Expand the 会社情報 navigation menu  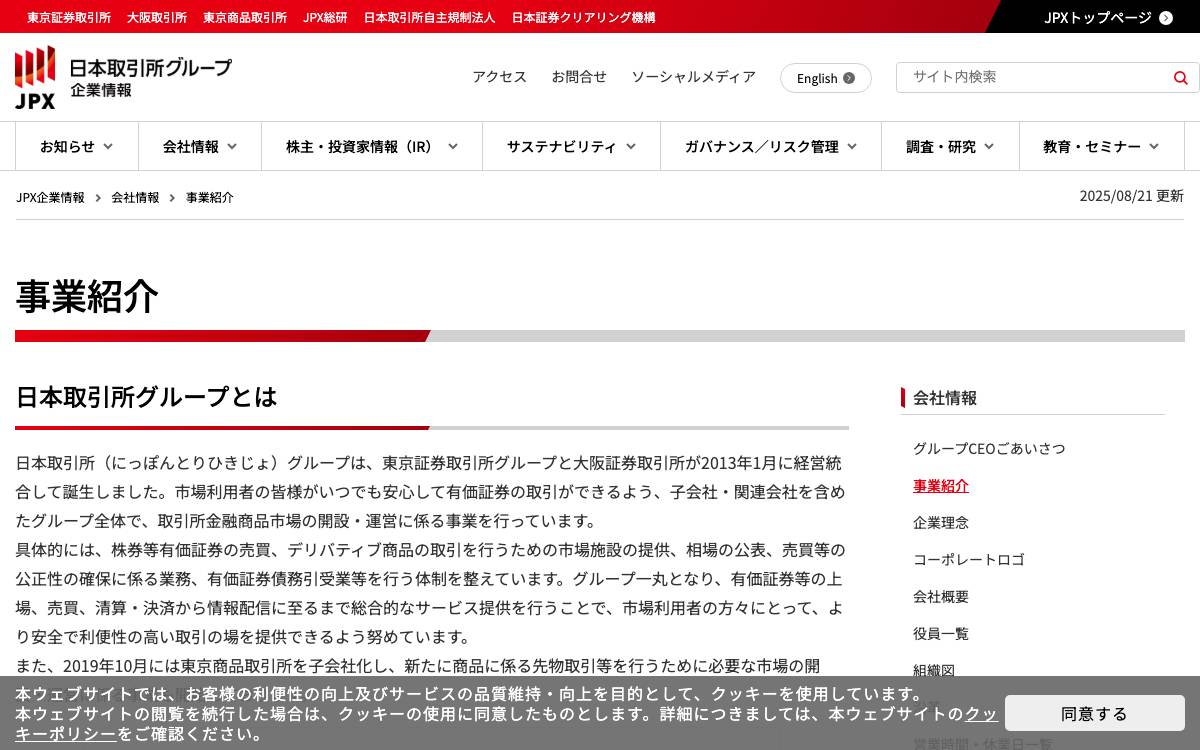coord(200,146)
